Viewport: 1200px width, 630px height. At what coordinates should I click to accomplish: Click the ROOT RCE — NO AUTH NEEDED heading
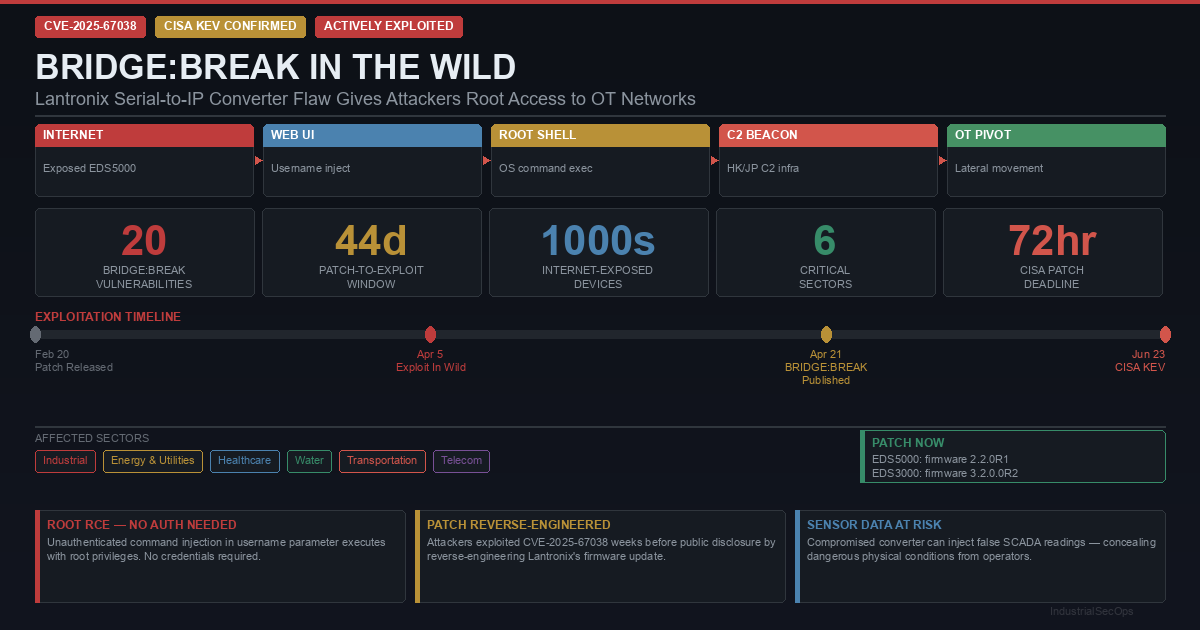pyautogui.click(x=142, y=525)
